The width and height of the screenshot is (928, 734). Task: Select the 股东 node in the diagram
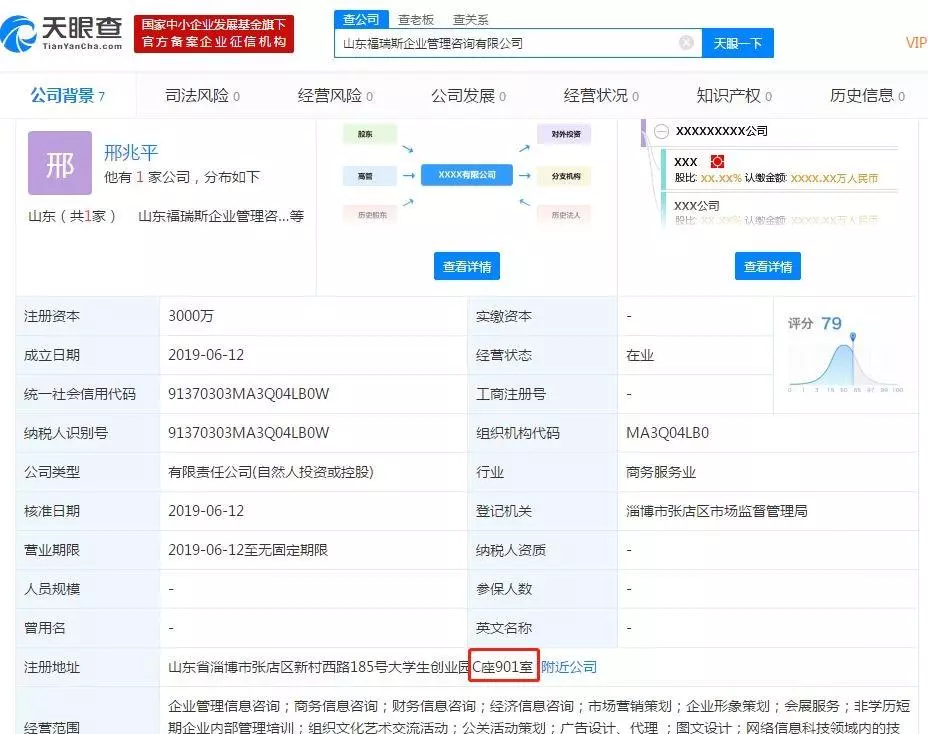pos(369,134)
